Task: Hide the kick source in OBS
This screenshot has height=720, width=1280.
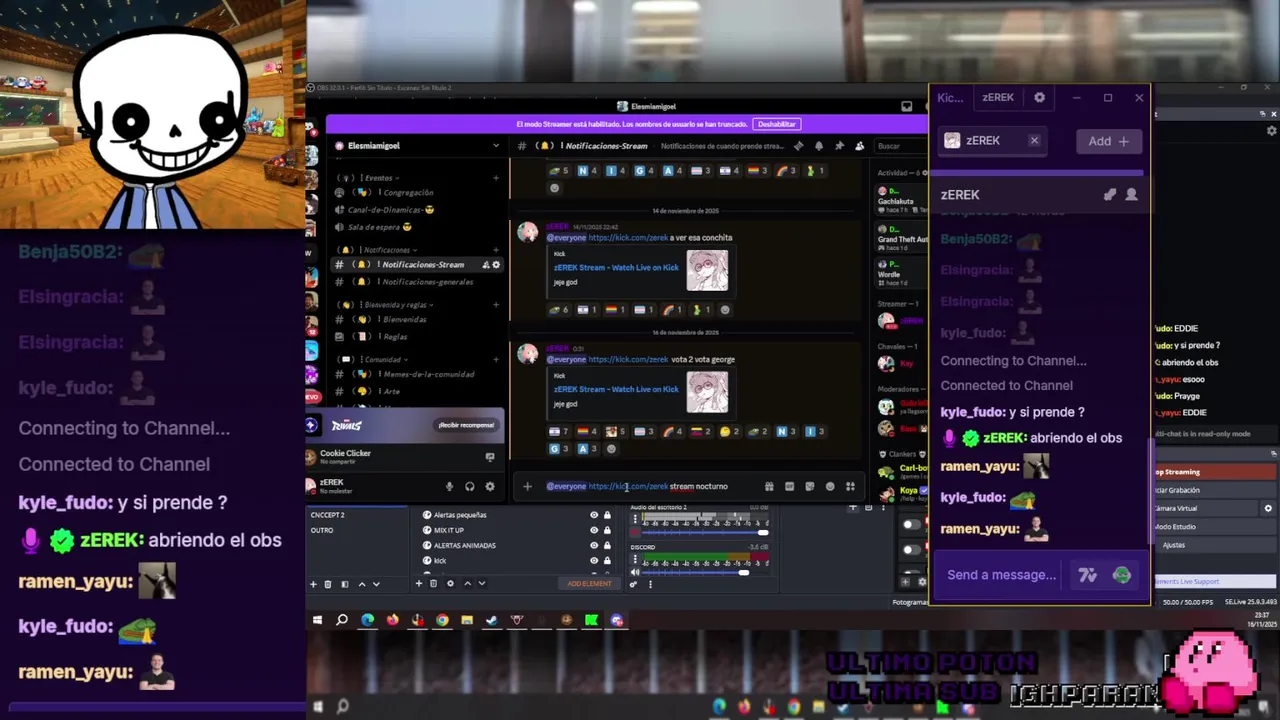Action: [594, 560]
